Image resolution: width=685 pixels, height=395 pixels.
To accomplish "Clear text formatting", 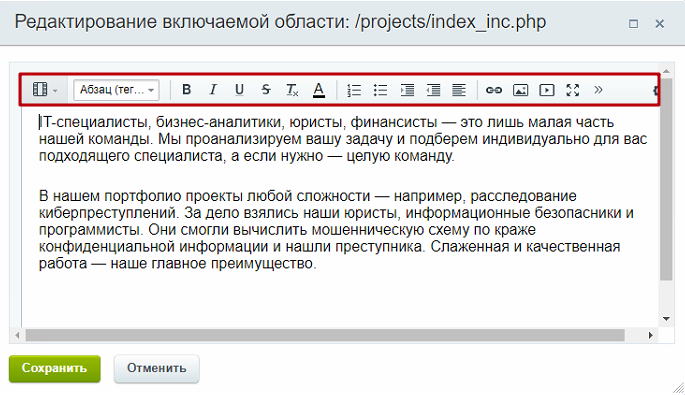I will [292, 90].
